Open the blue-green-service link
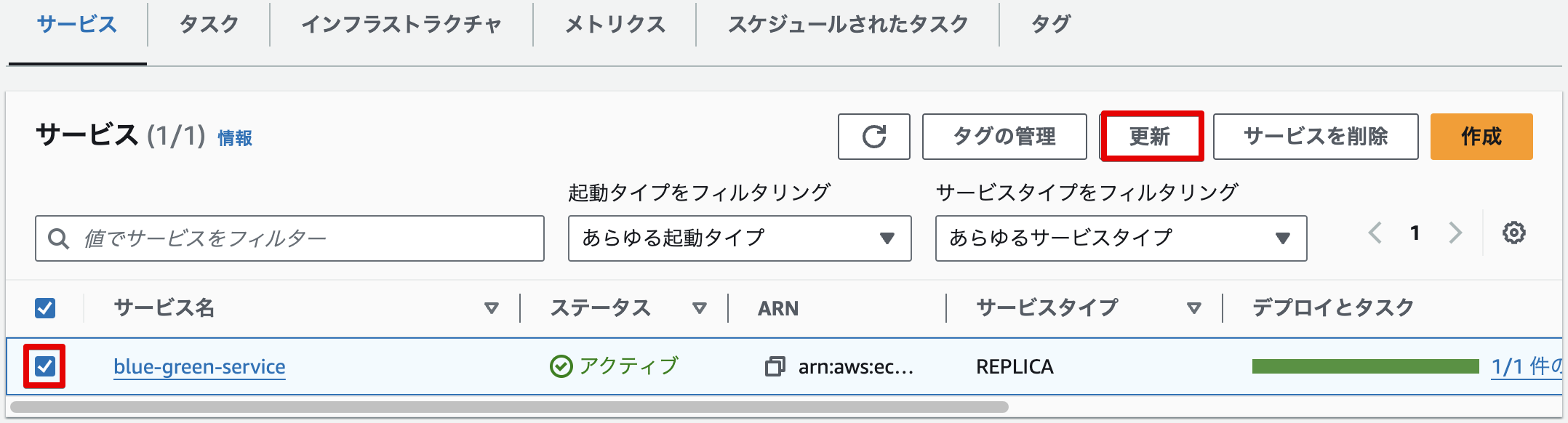The width and height of the screenshot is (1568, 423). [x=199, y=366]
